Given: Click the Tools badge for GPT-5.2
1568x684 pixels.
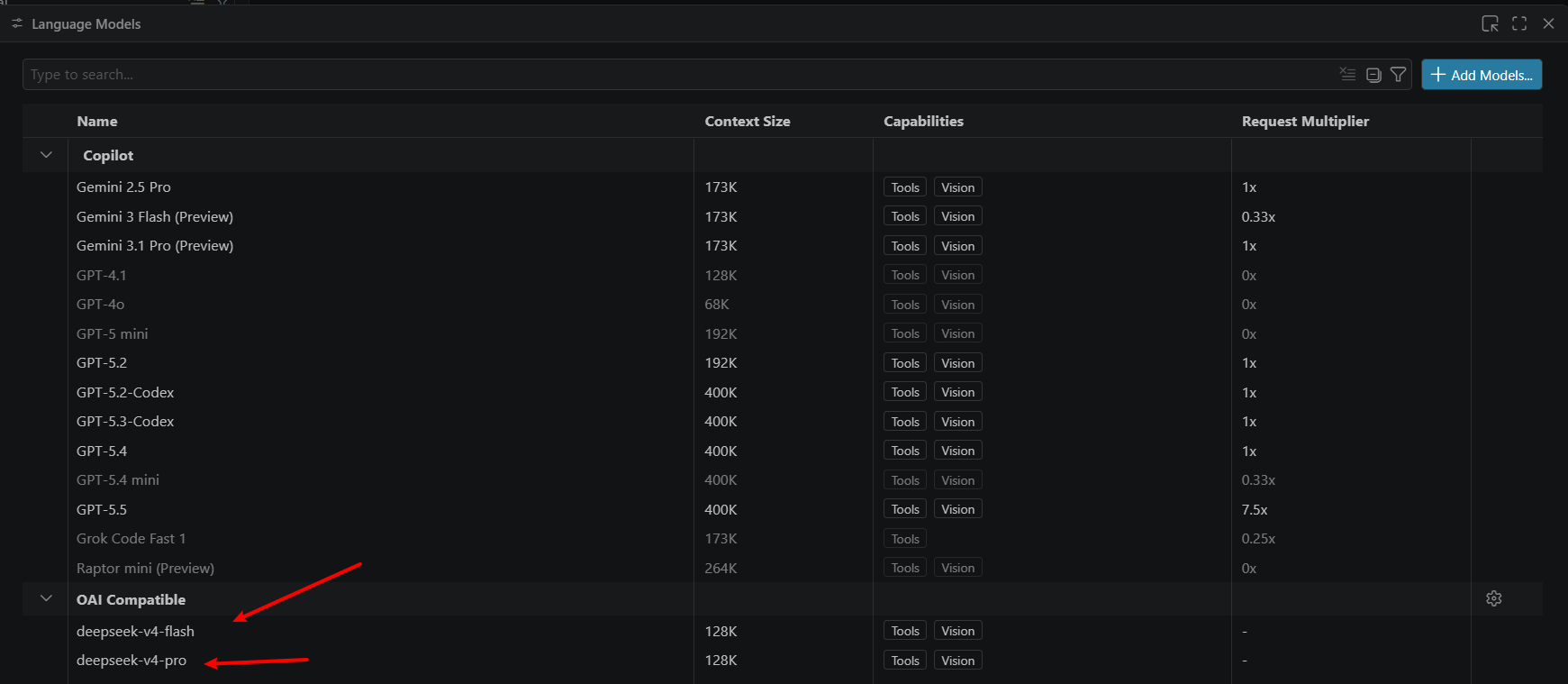Looking at the screenshot, I should coord(905,363).
